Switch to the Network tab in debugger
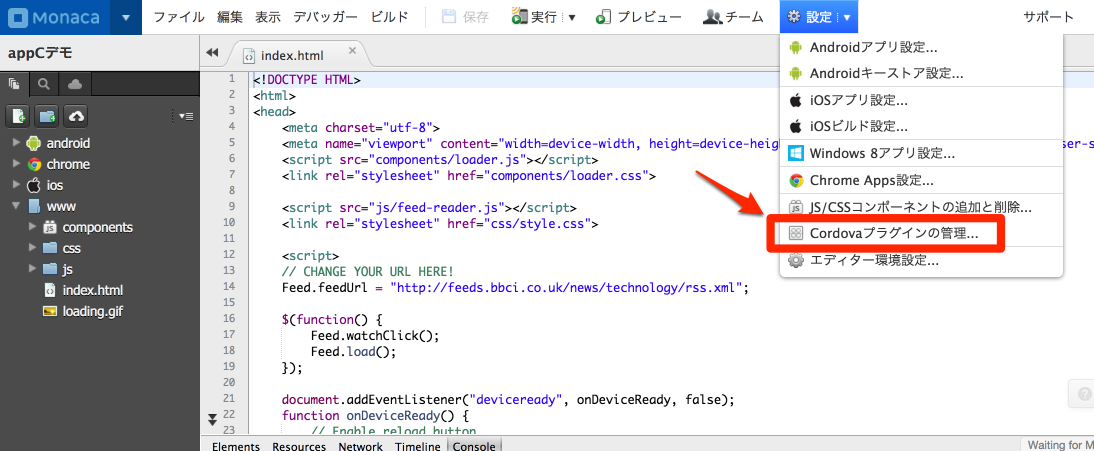1094x451 pixels. (x=360, y=446)
